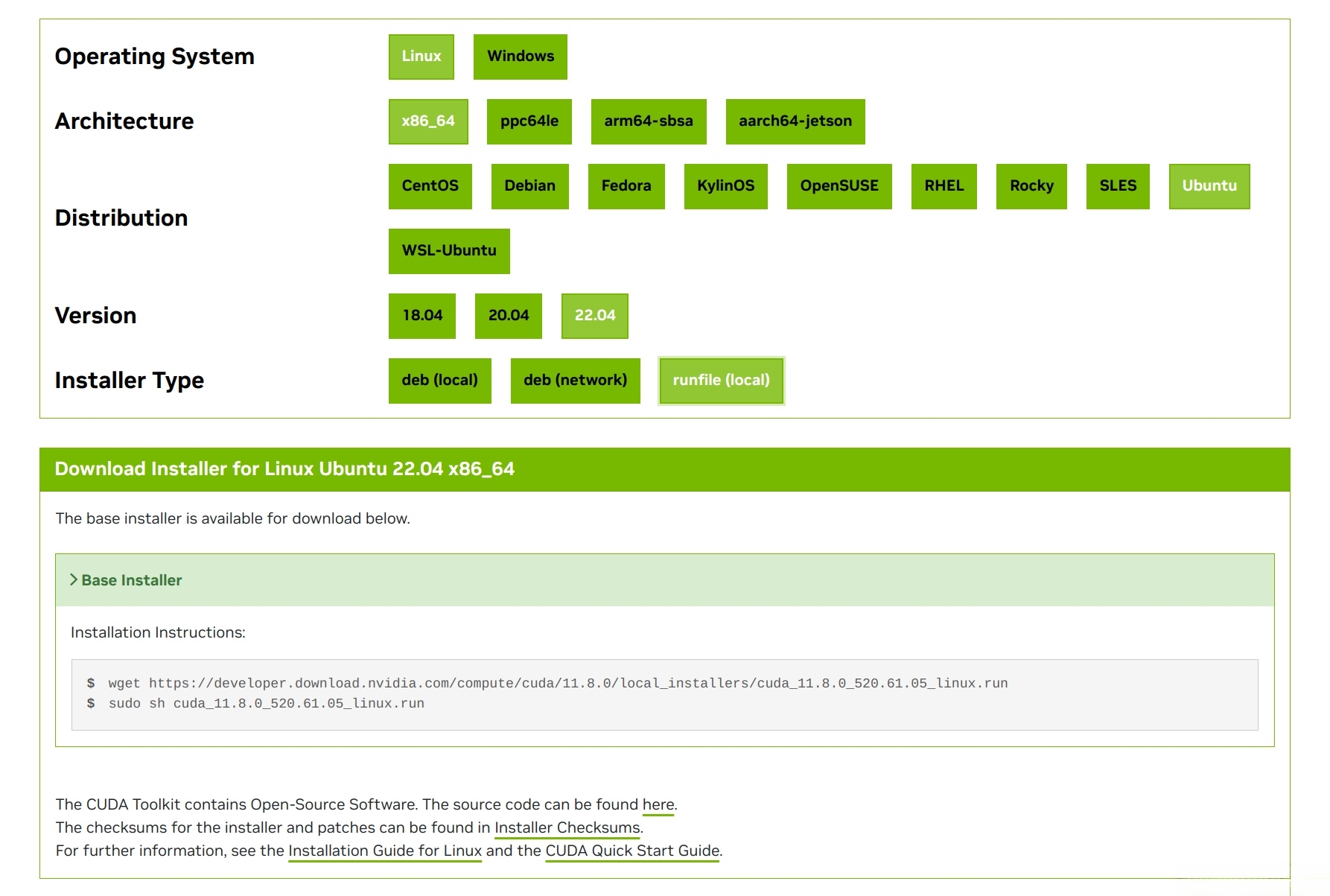This screenshot has height=896, width=1330.
Task: Choose the deb (network) installer type
Action: tap(575, 381)
